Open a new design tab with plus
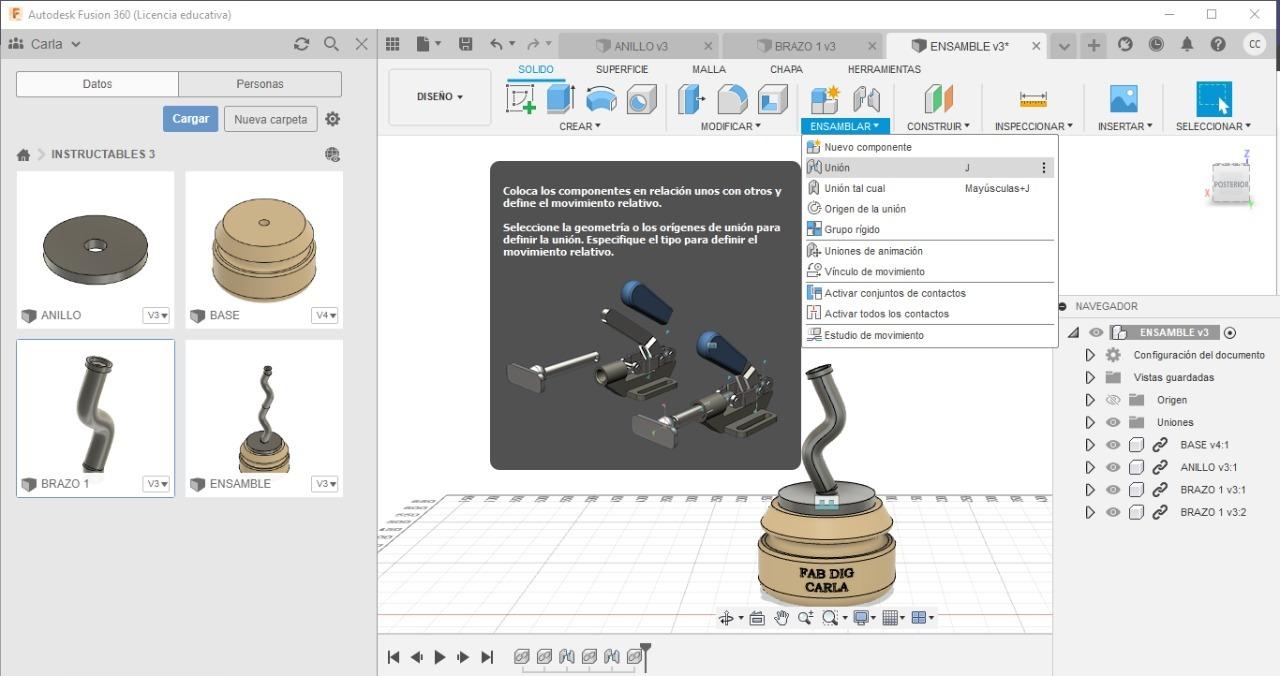 1094,45
